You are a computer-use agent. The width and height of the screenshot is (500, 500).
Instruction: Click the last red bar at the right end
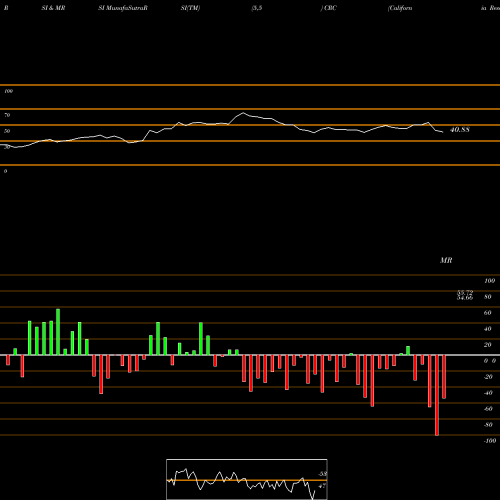444,377
